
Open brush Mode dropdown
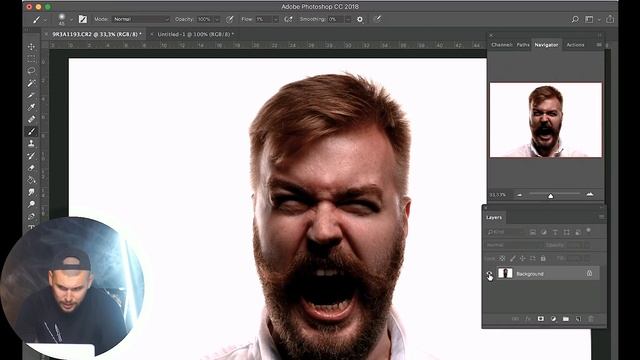(x=141, y=19)
